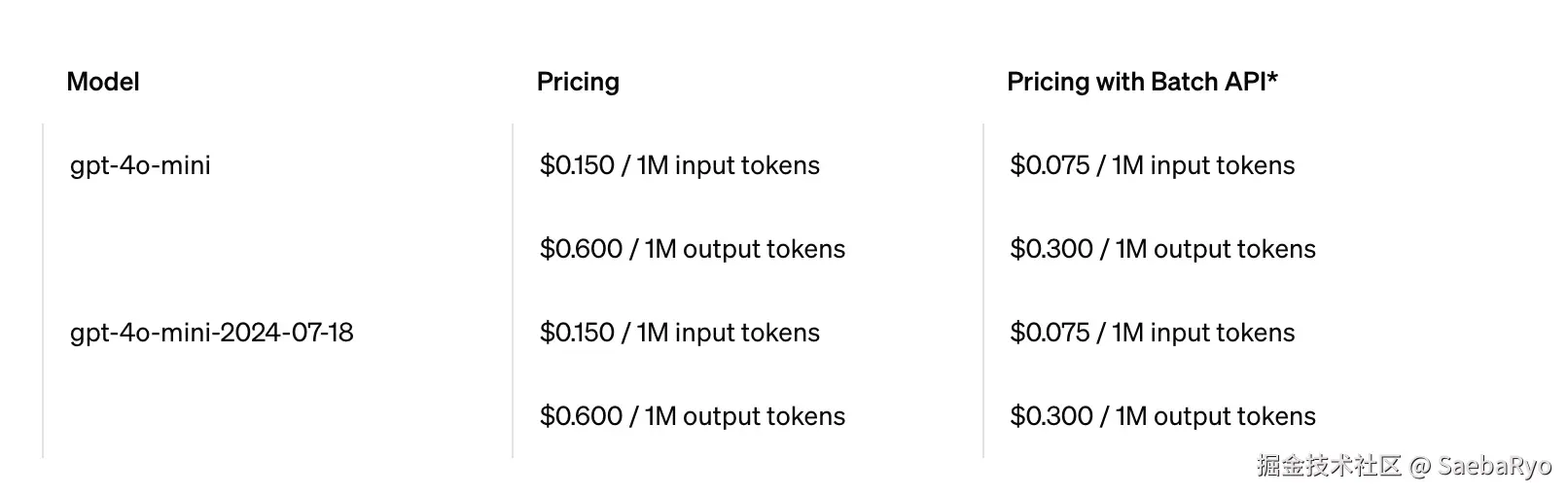Viewport: 1568px width, 496px height.
Task: Click gpt-4o-mini Batch API input price
Action: [1152, 165]
